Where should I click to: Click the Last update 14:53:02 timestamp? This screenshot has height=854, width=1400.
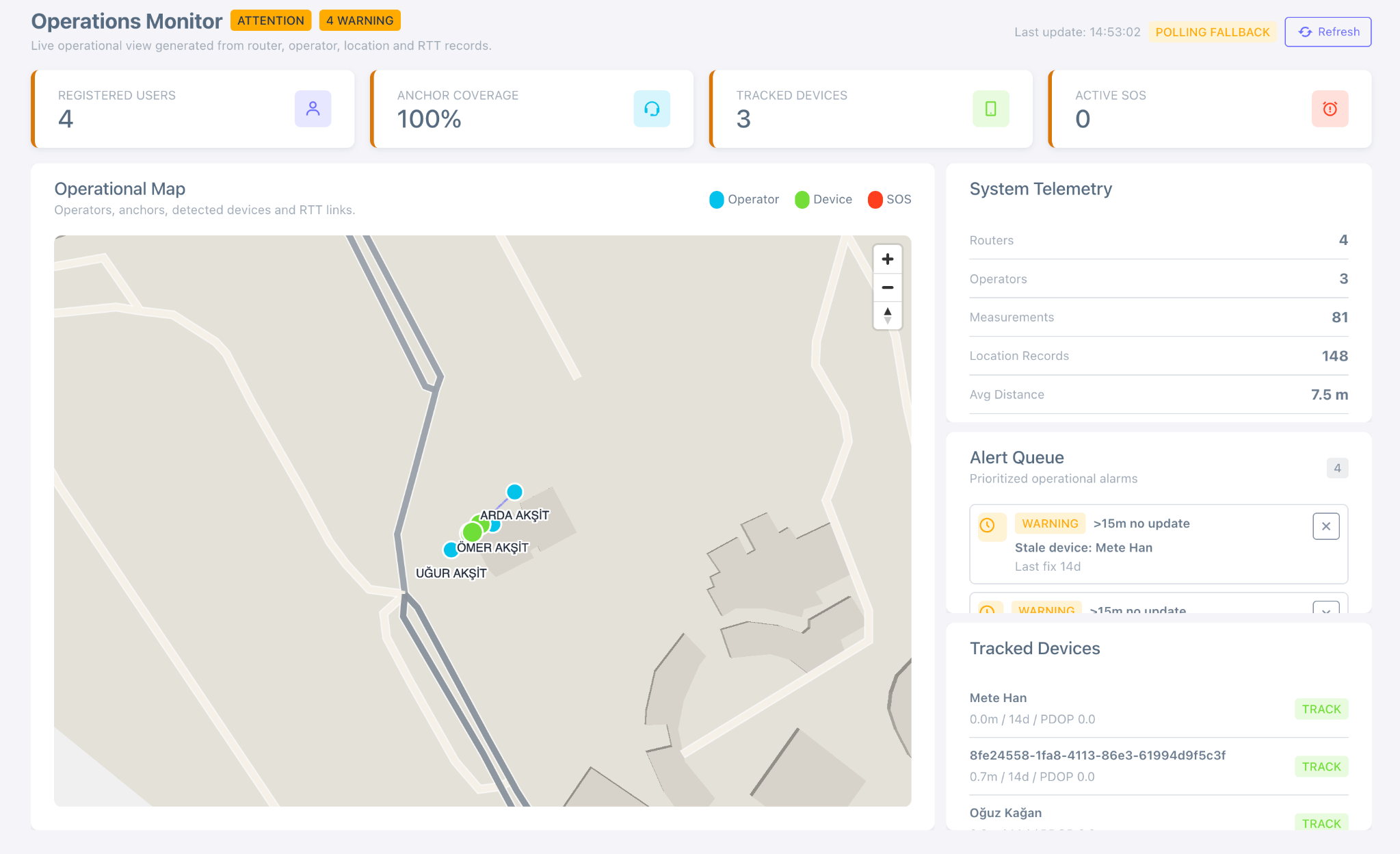click(x=1077, y=32)
